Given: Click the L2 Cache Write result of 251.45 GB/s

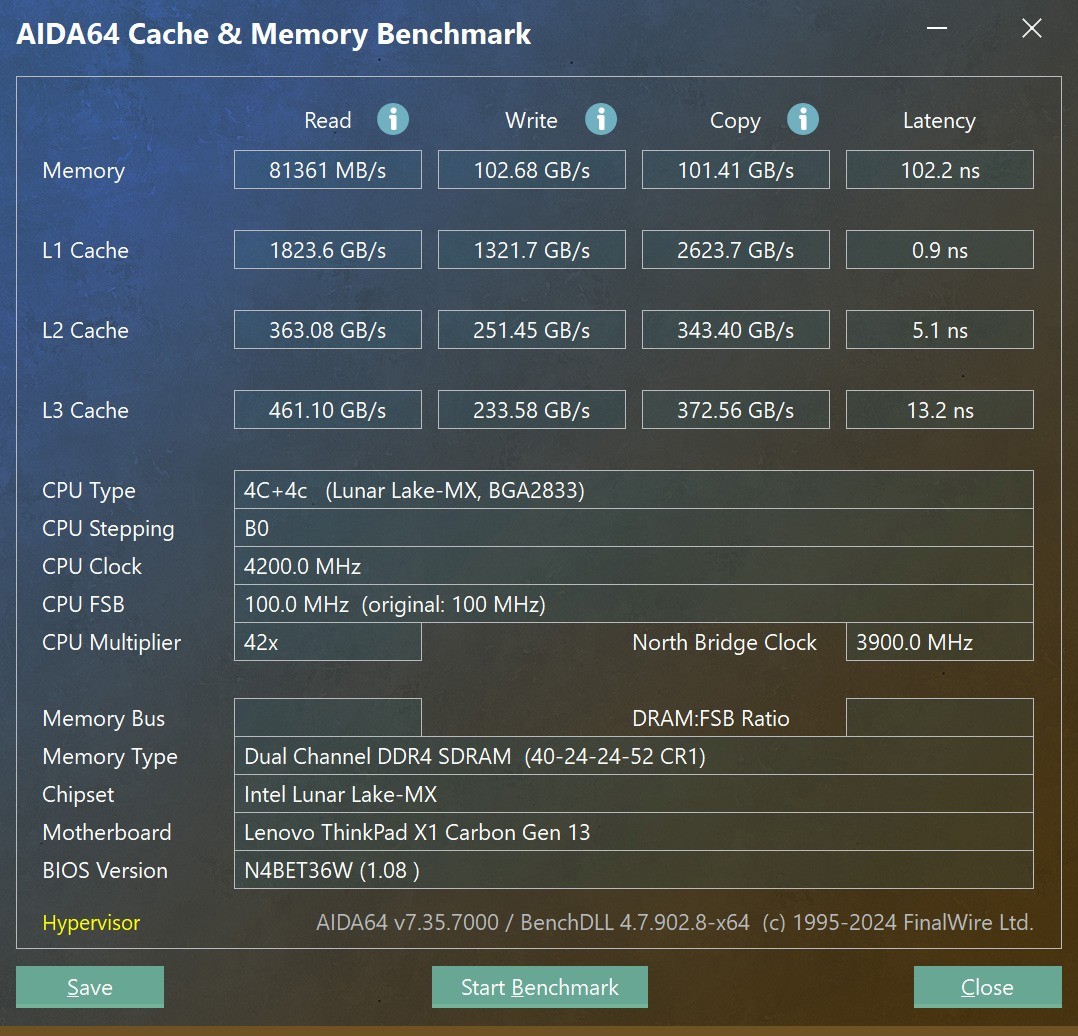Looking at the screenshot, I should click(x=531, y=329).
